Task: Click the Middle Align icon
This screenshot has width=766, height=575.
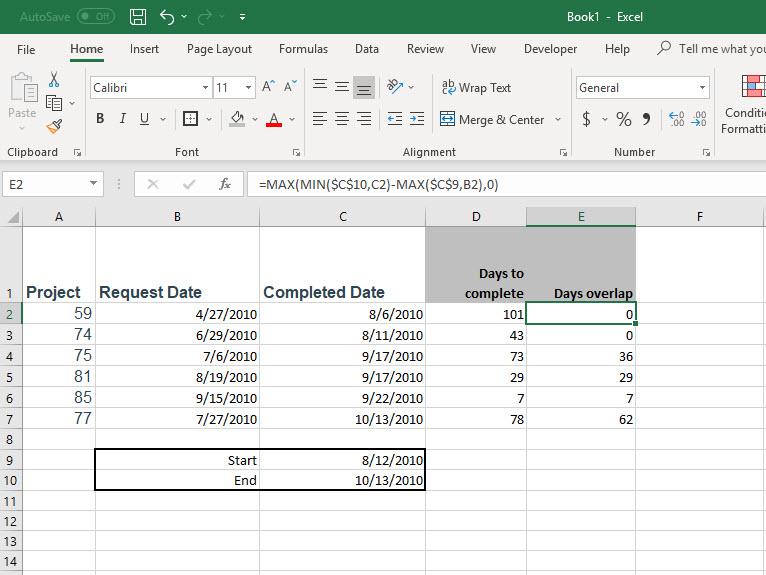Action: 342,87
